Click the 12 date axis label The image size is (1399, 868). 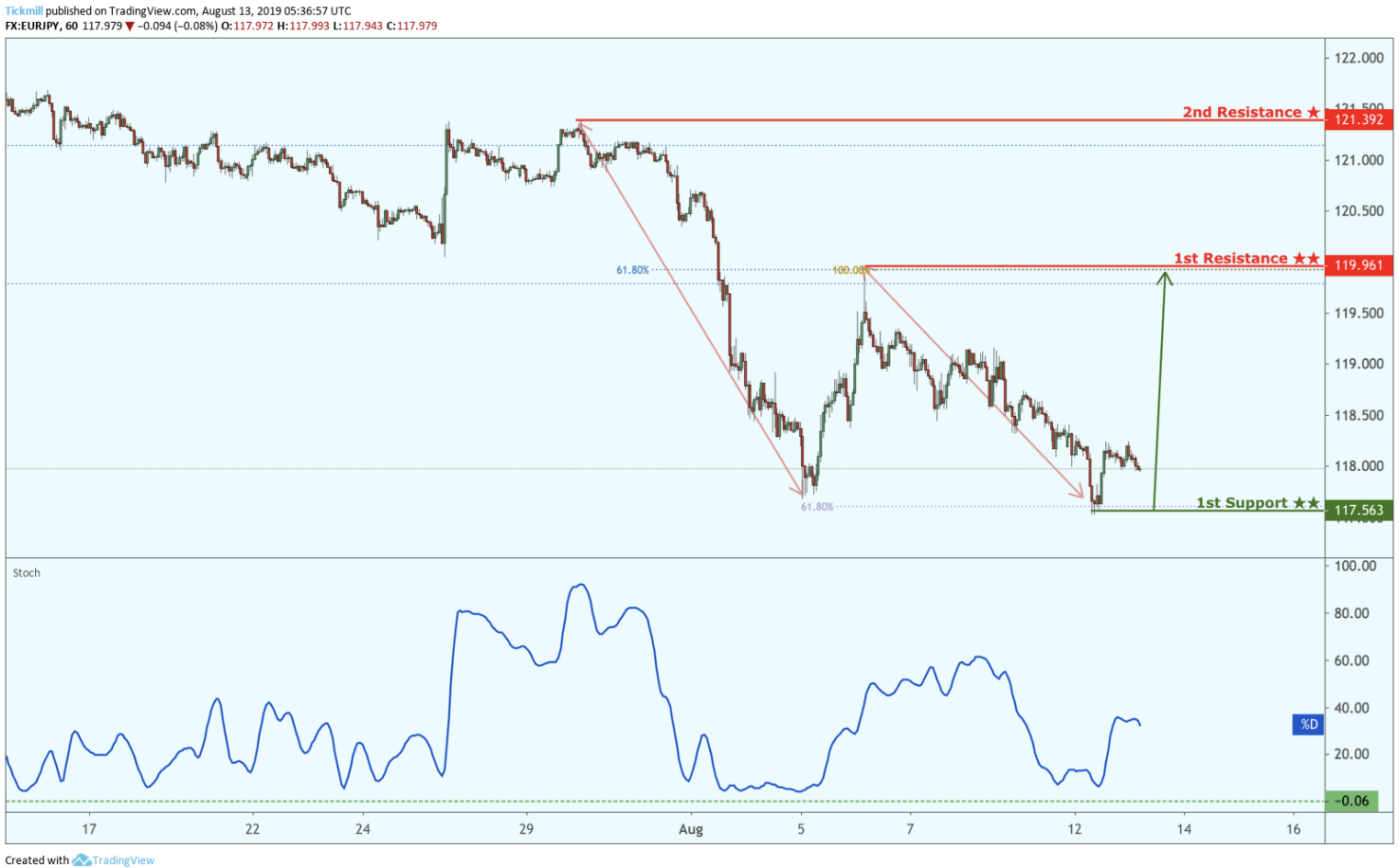[x=1074, y=829]
